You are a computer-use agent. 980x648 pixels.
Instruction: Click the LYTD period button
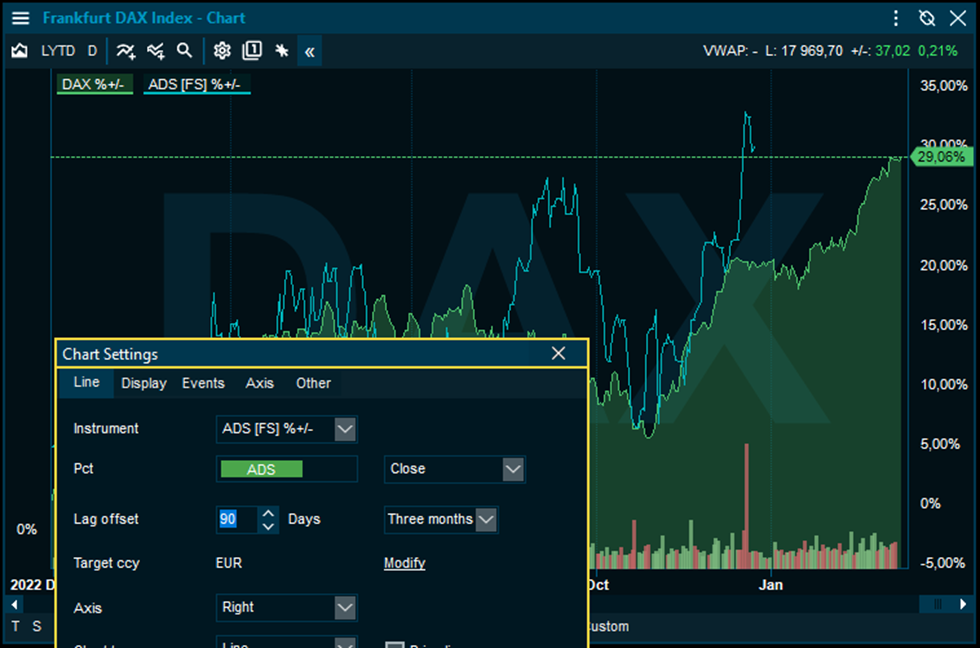click(58, 51)
